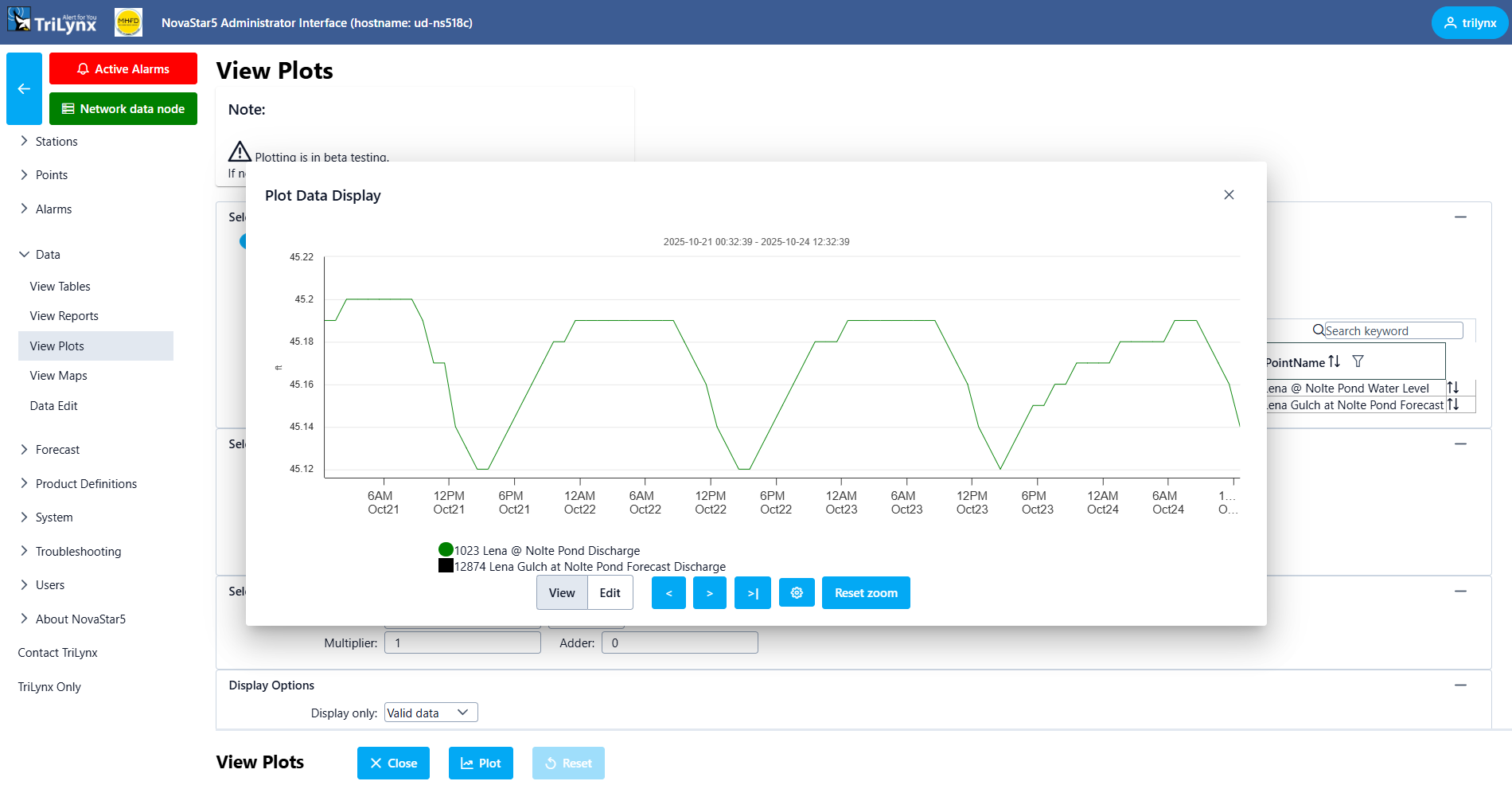Collapse sidebar with the back arrow
The height and width of the screenshot is (785, 1512).
(24, 89)
